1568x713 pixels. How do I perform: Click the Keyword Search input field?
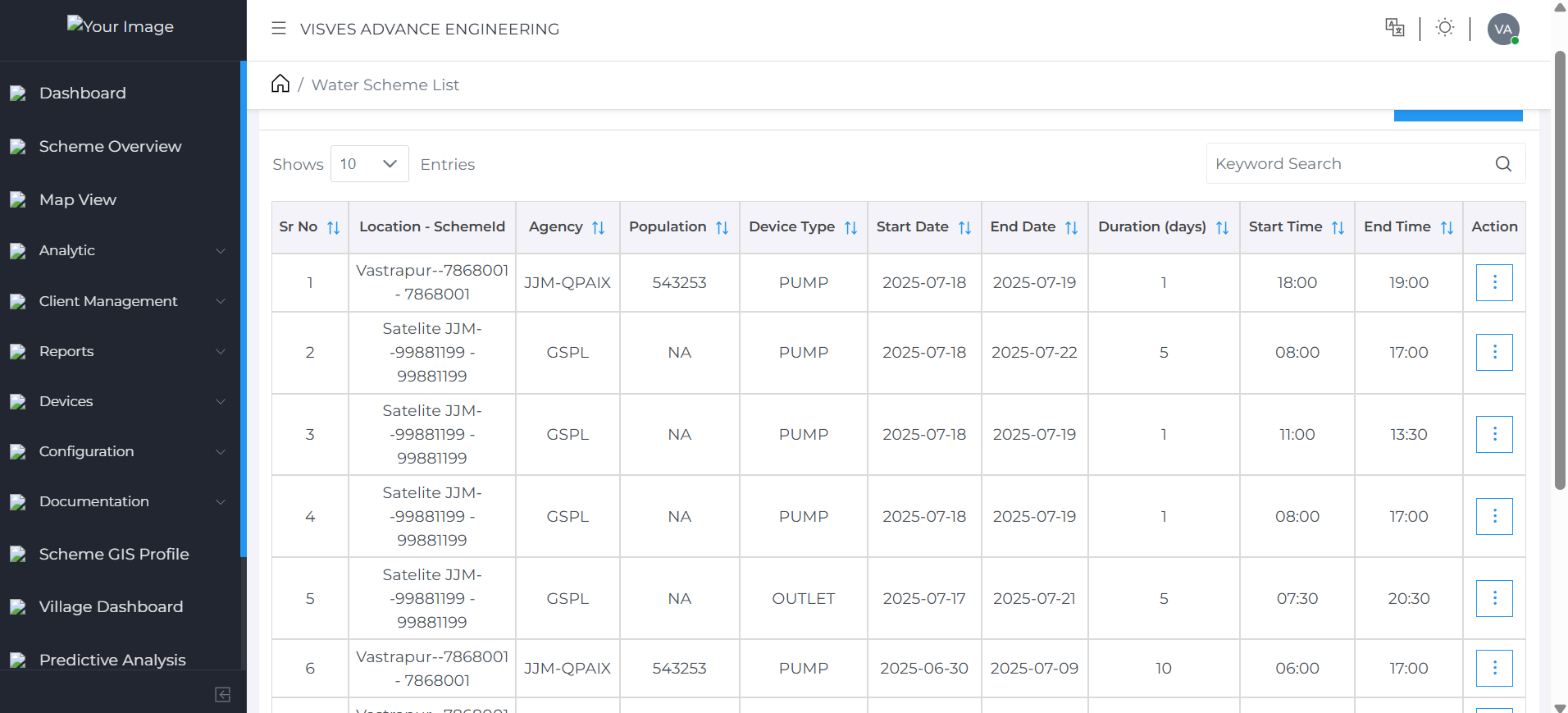pos(1349,164)
